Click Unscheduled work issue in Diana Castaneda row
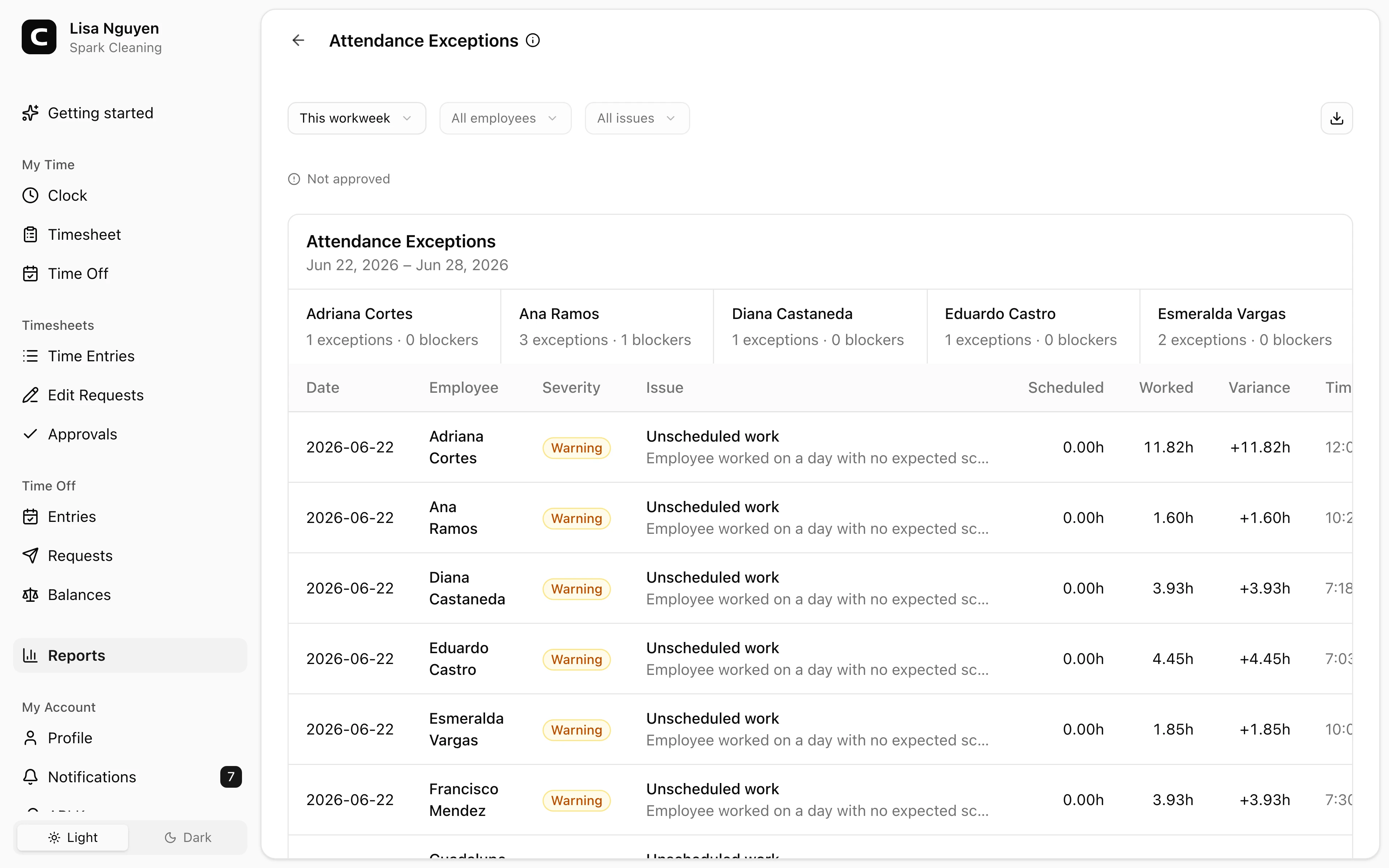 712,578
